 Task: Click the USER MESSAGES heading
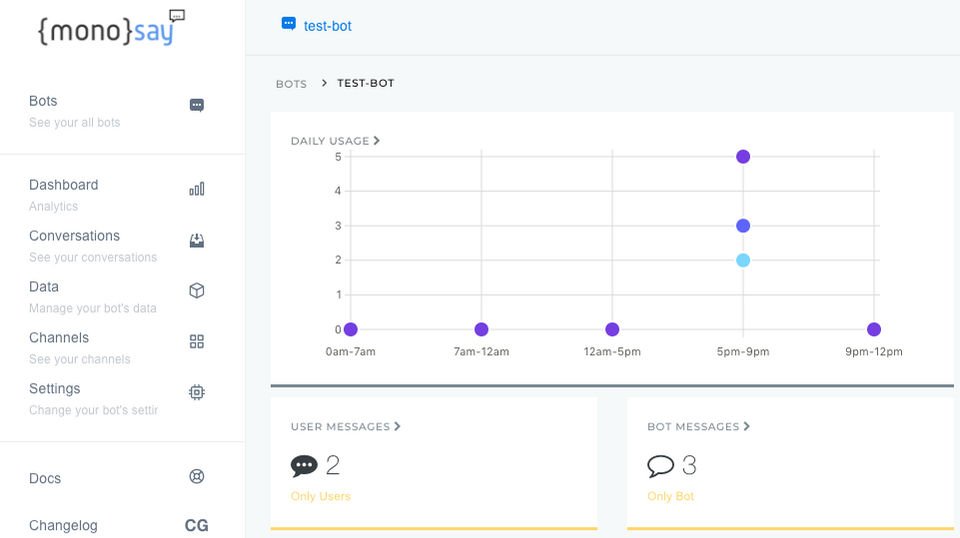pyautogui.click(x=340, y=427)
